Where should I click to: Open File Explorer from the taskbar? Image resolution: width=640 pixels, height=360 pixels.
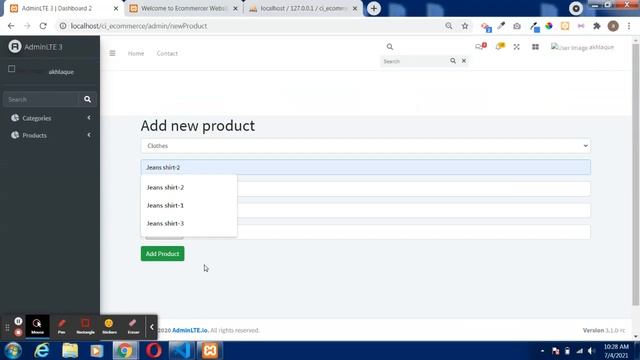(70, 351)
